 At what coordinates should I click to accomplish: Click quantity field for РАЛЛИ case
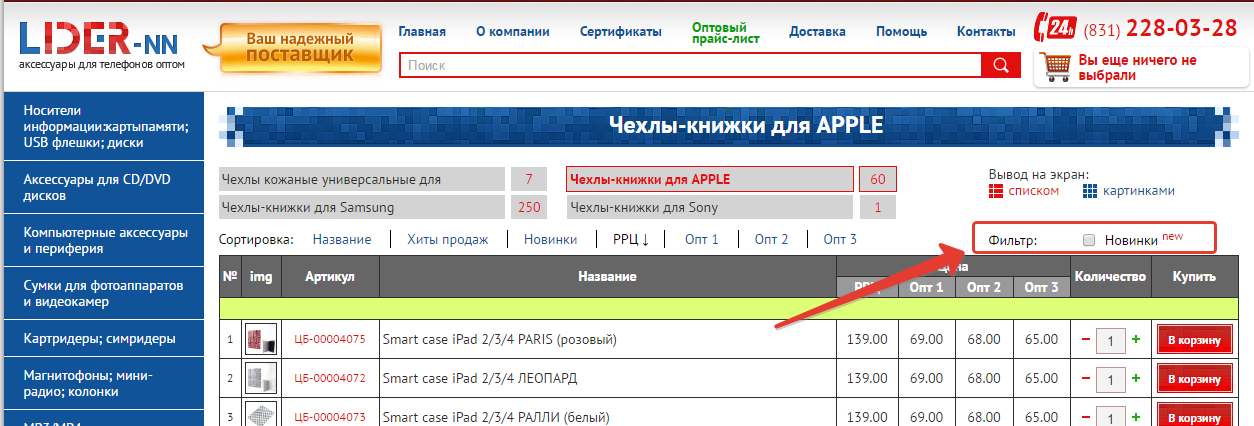1111,416
